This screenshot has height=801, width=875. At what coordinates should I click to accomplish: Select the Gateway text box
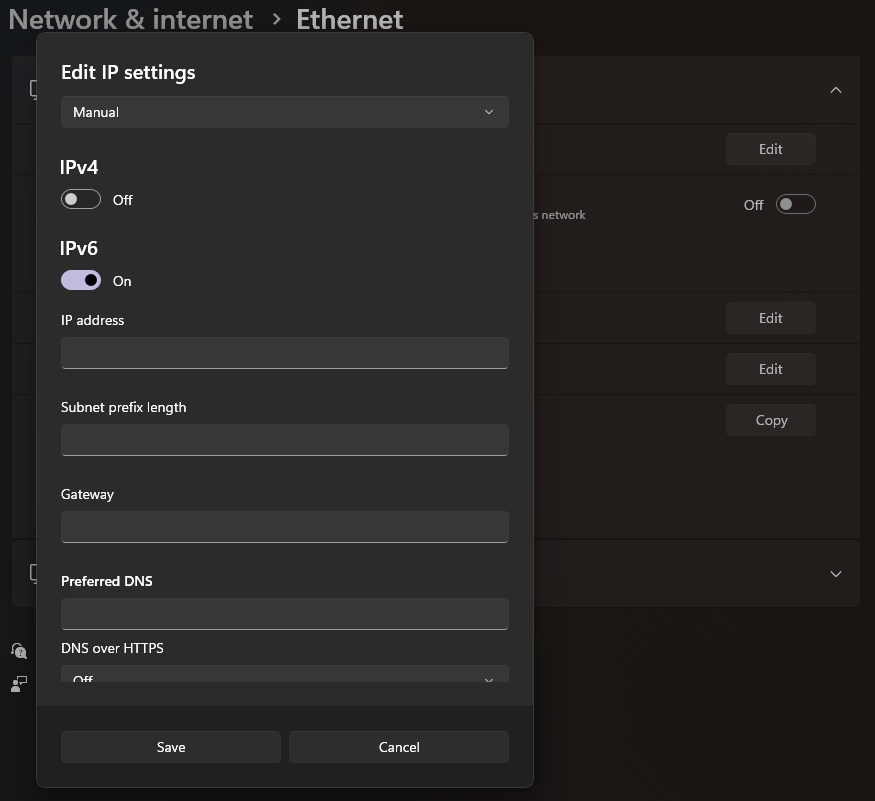click(285, 526)
